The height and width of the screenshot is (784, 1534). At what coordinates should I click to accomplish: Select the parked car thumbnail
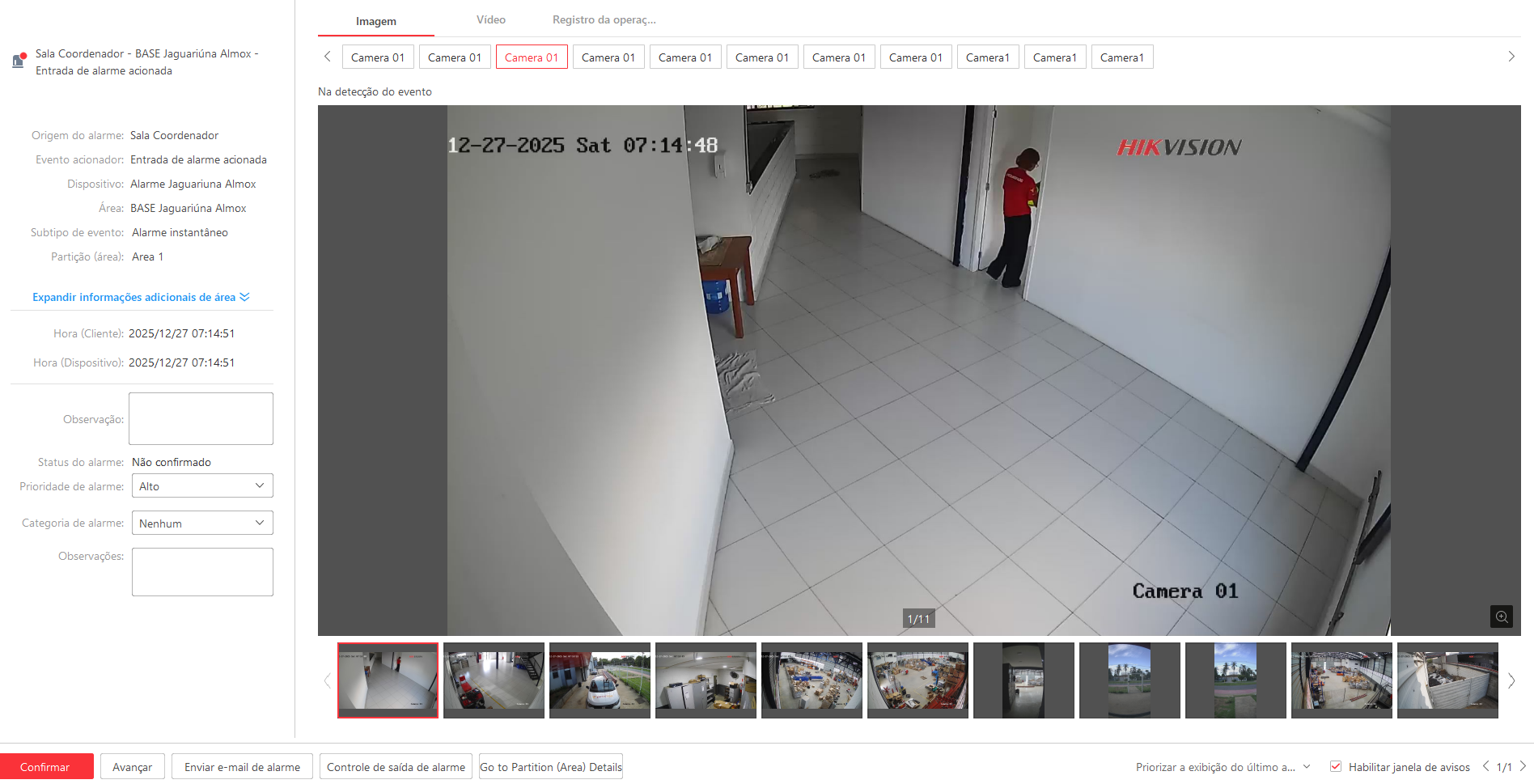coord(600,680)
